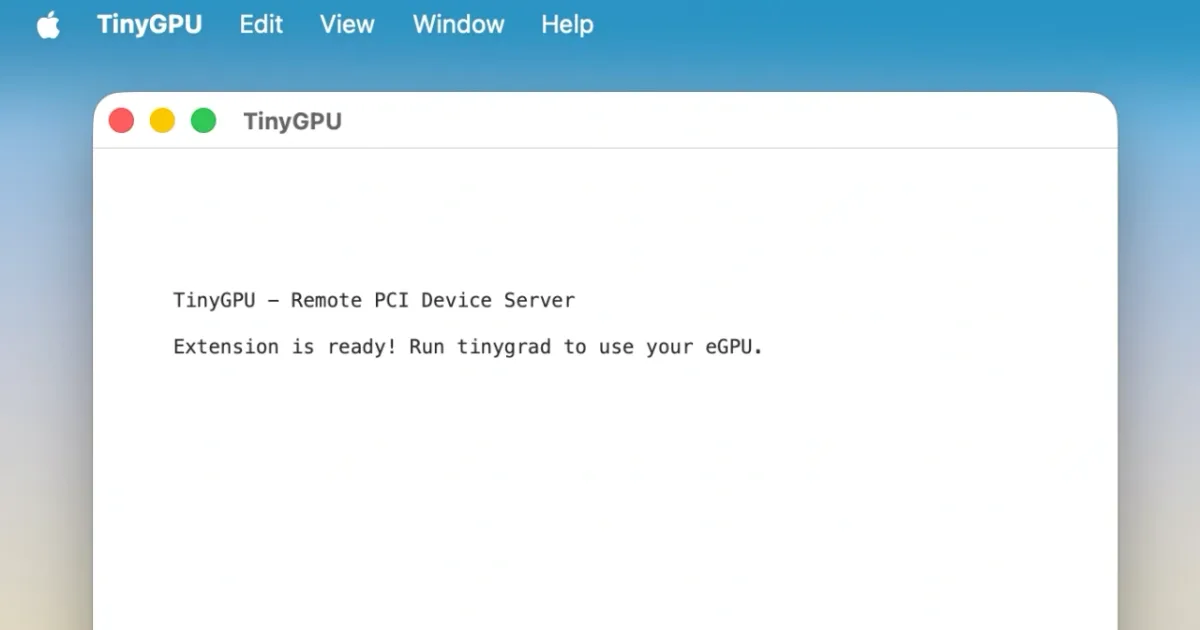Image resolution: width=1200 pixels, height=630 pixels.
Task: Open the Help menu
Action: pyautogui.click(x=567, y=25)
